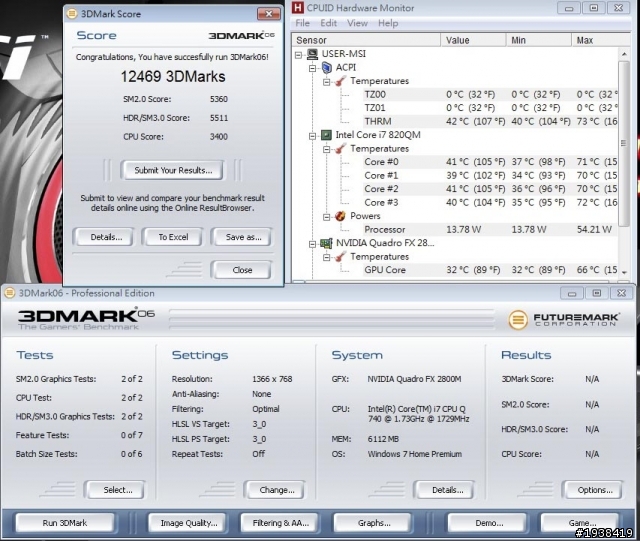Click the thermometer icon beside the Intel Core i7 820QM Temperatures node
The height and width of the screenshot is (541, 640).
[340, 149]
